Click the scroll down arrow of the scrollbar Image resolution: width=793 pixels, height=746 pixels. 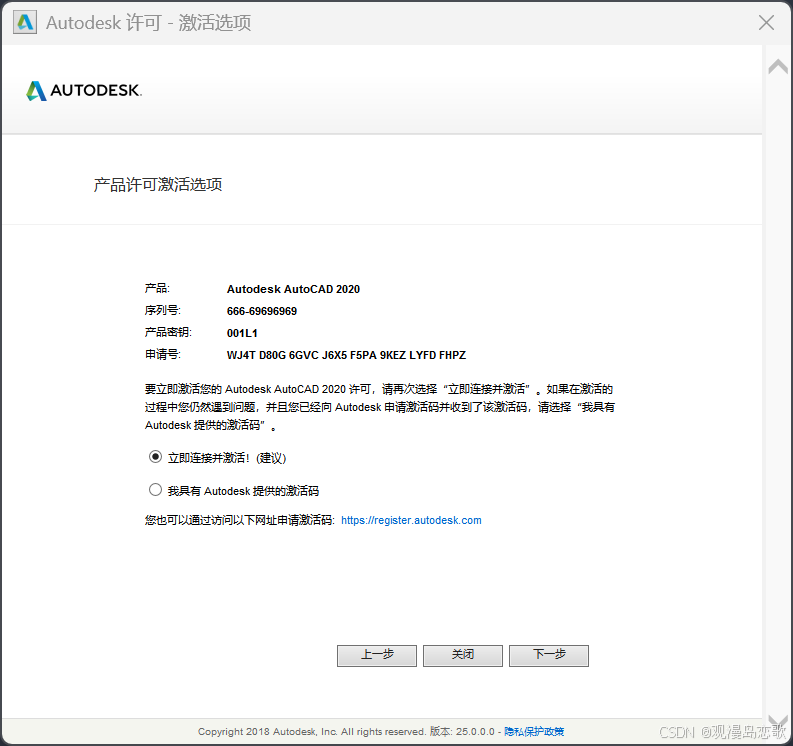778,720
